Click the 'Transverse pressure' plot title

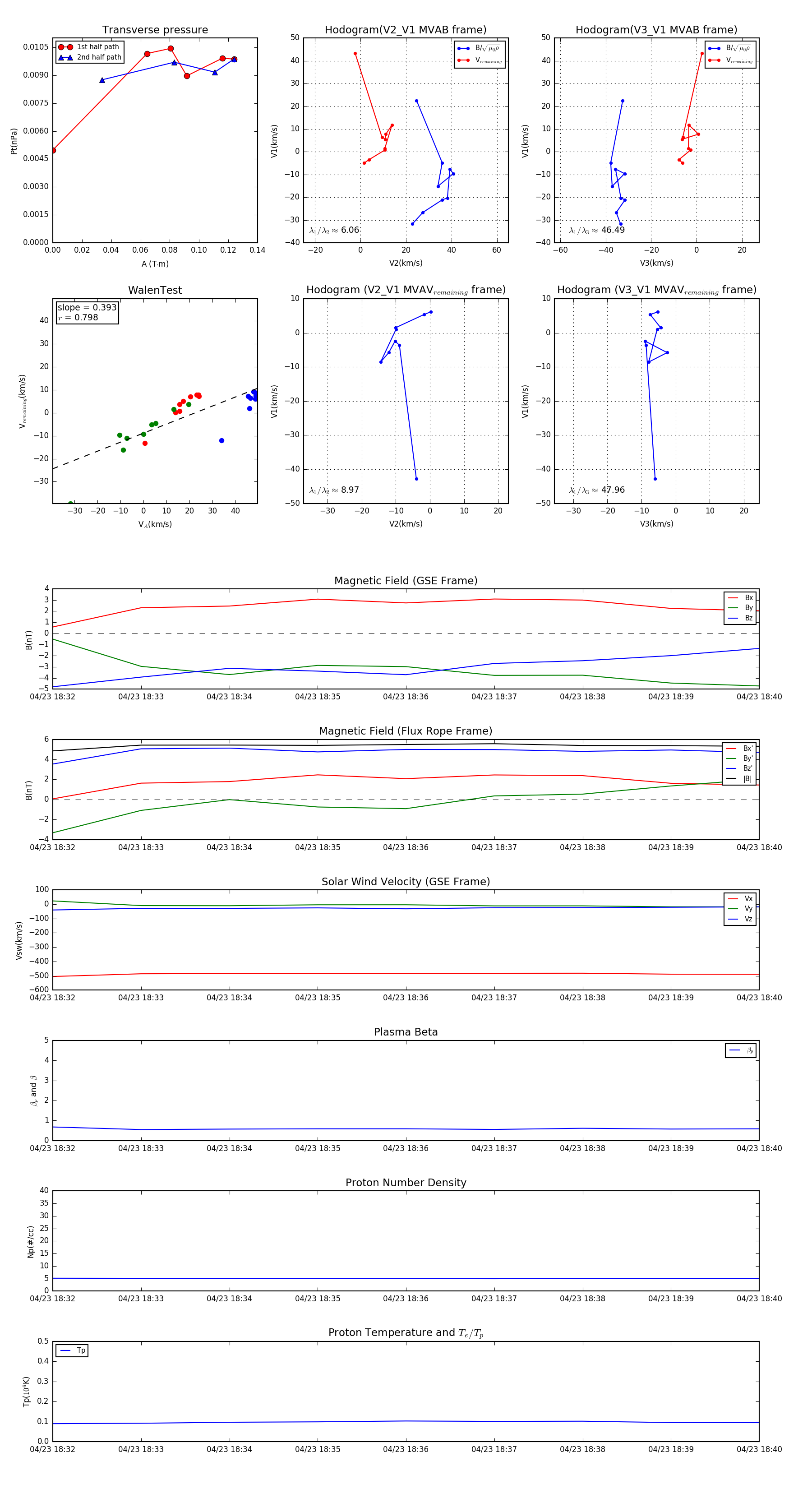155,30
